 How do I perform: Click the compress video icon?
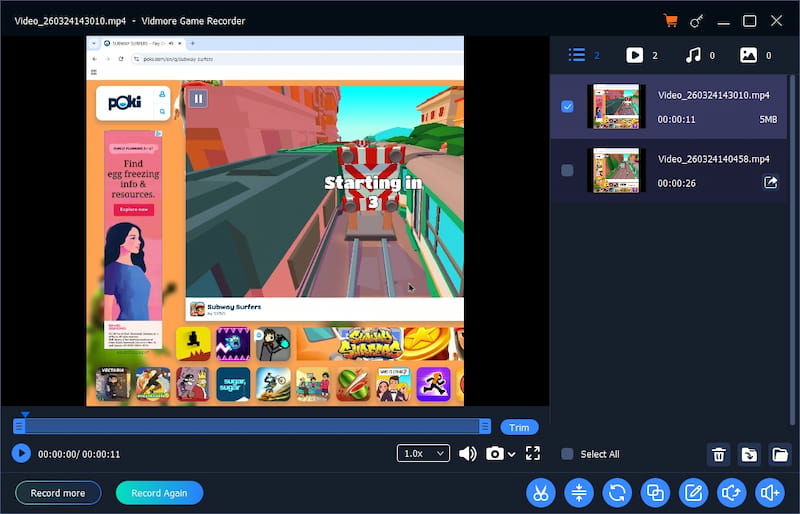tap(578, 492)
